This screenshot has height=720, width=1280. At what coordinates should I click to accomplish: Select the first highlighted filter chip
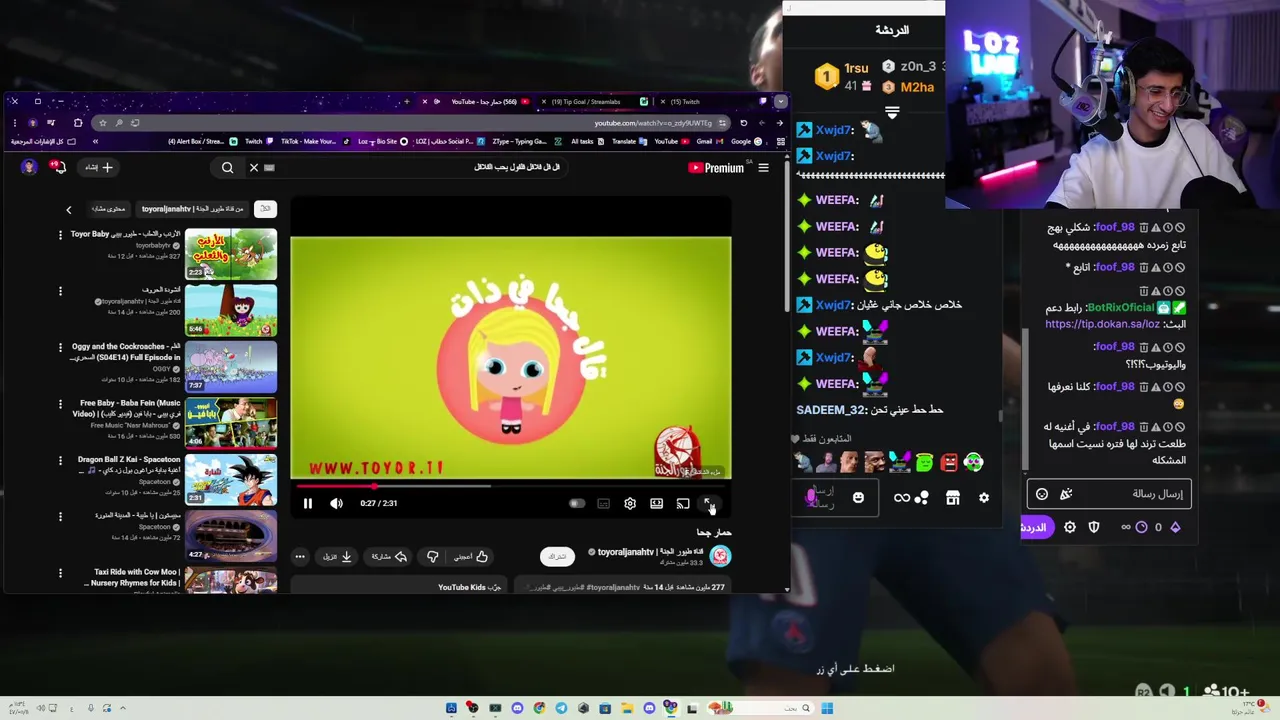[x=265, y=209]
